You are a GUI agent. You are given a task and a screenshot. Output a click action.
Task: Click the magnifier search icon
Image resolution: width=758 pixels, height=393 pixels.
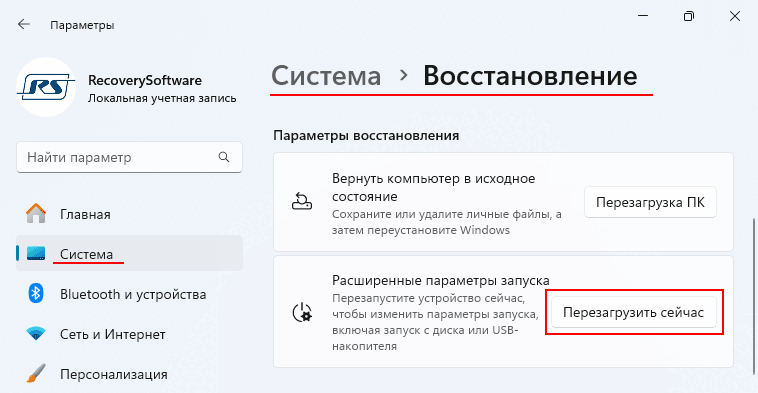224,157
